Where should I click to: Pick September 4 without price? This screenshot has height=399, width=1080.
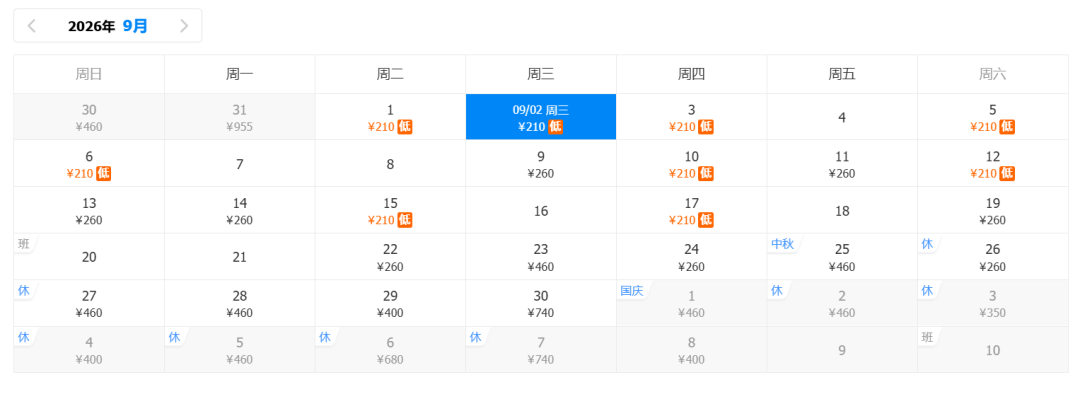coord(842,117)
